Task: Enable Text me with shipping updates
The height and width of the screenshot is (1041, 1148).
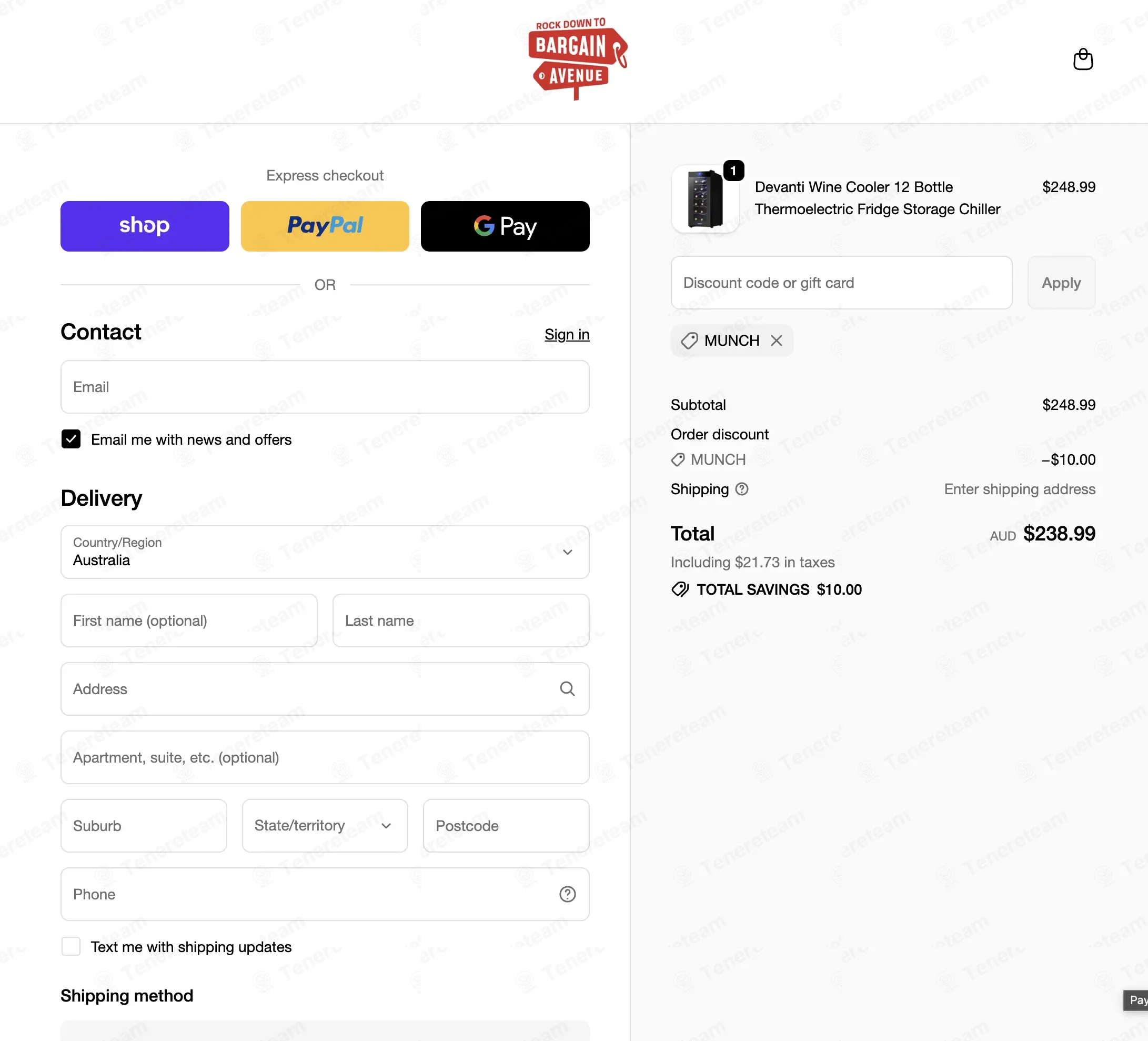Action: click(x=71, y=946)
